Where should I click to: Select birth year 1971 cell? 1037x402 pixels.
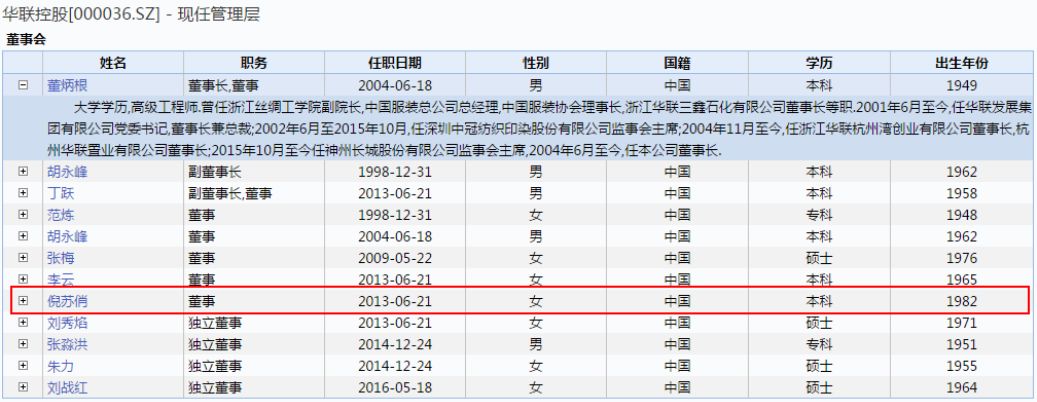[961, 323]
